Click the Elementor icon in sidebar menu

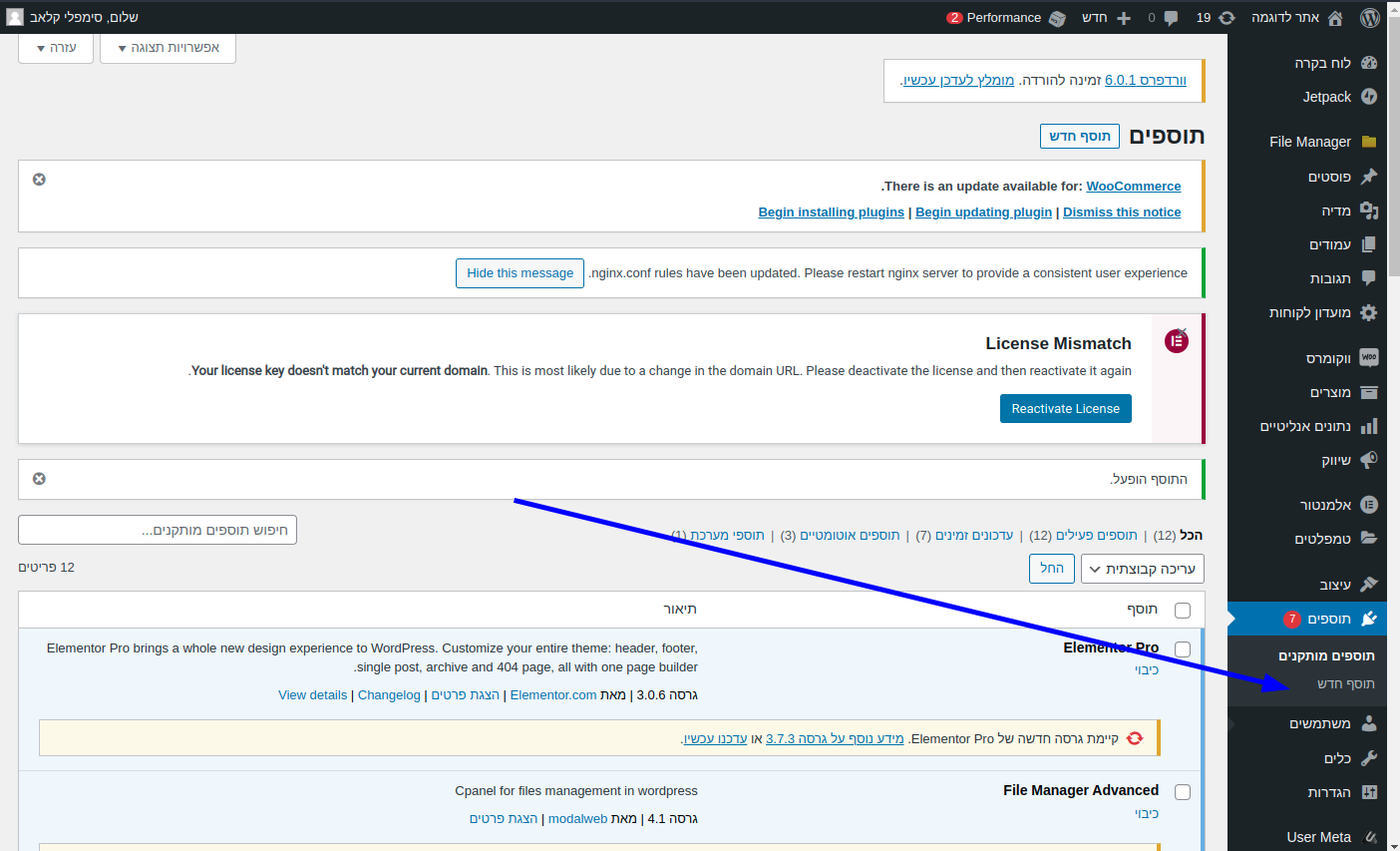coord(1369,505)
